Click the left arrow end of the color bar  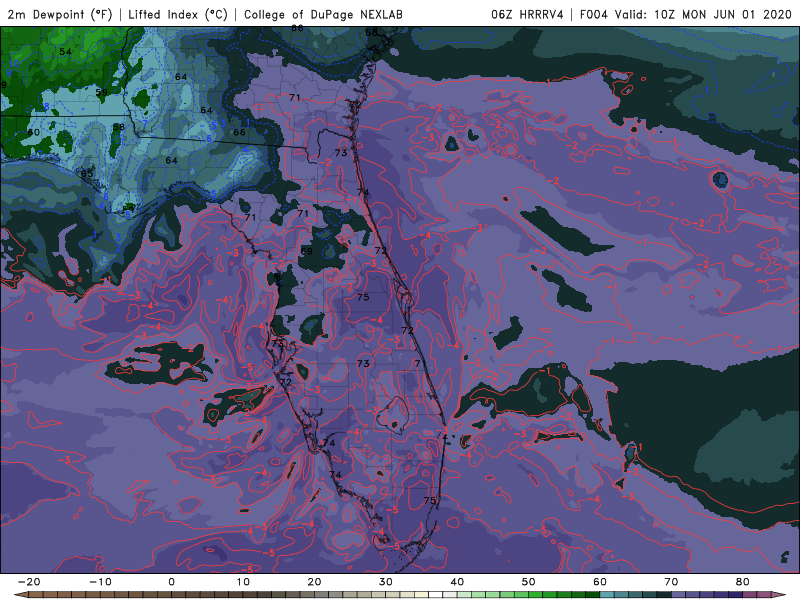20,595
